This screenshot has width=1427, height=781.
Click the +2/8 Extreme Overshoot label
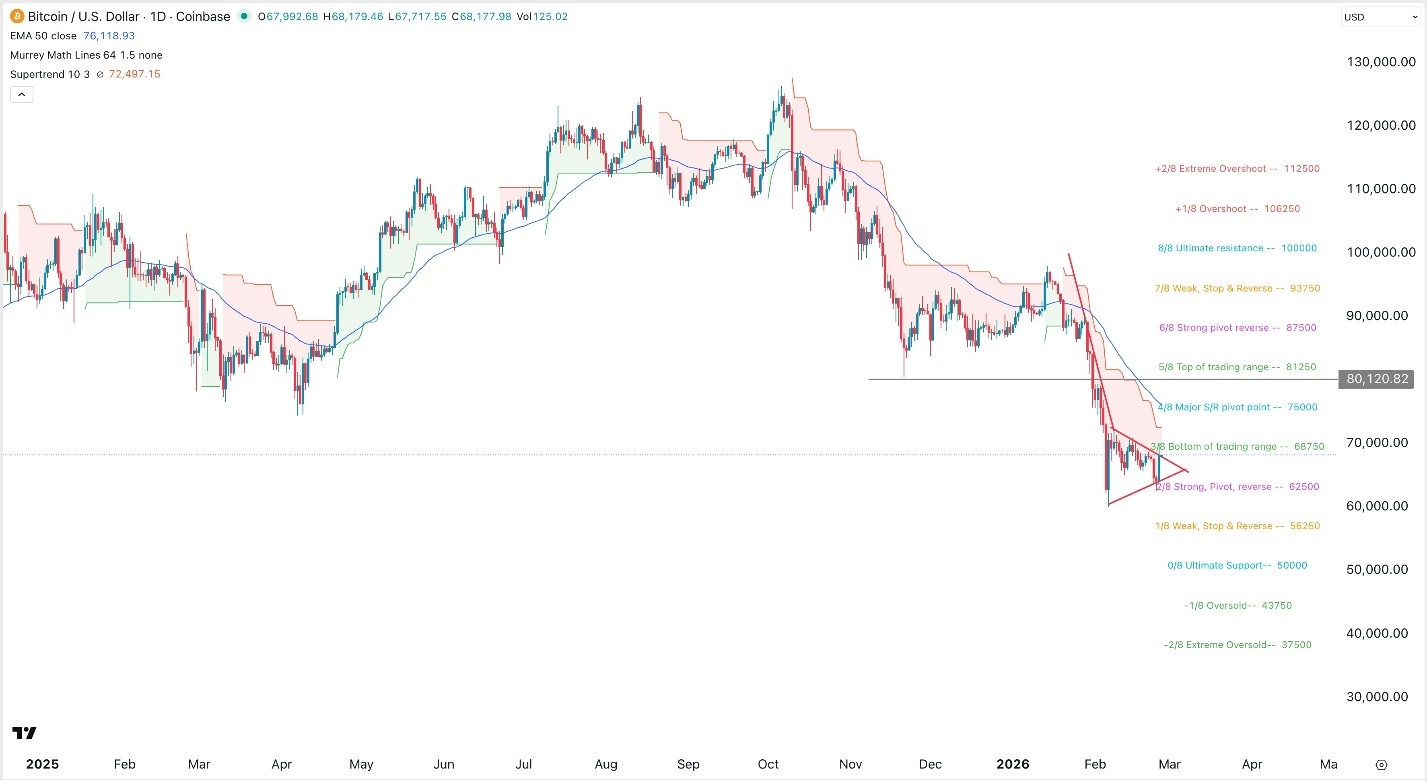coord(1234,169)
